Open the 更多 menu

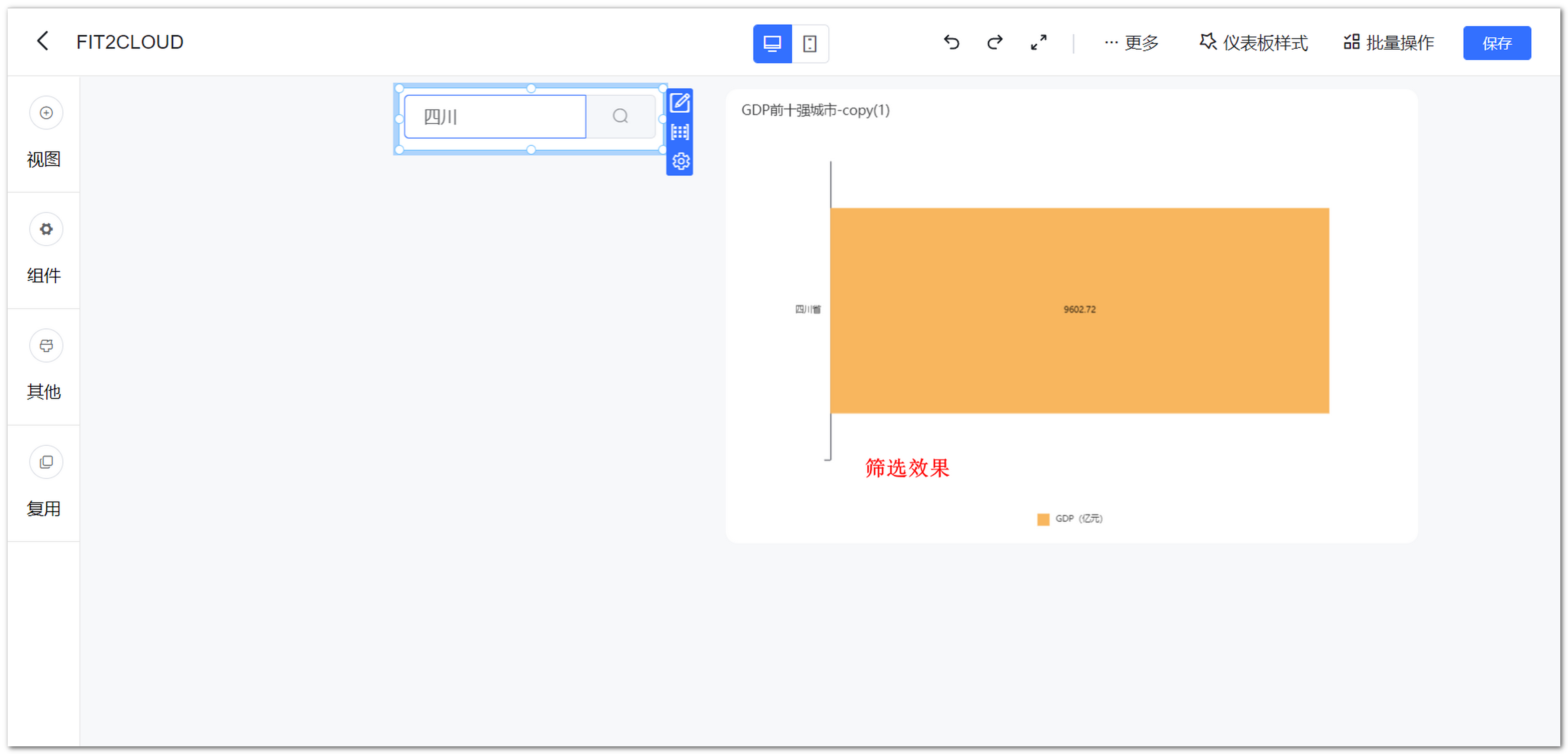click(1131, 42)
